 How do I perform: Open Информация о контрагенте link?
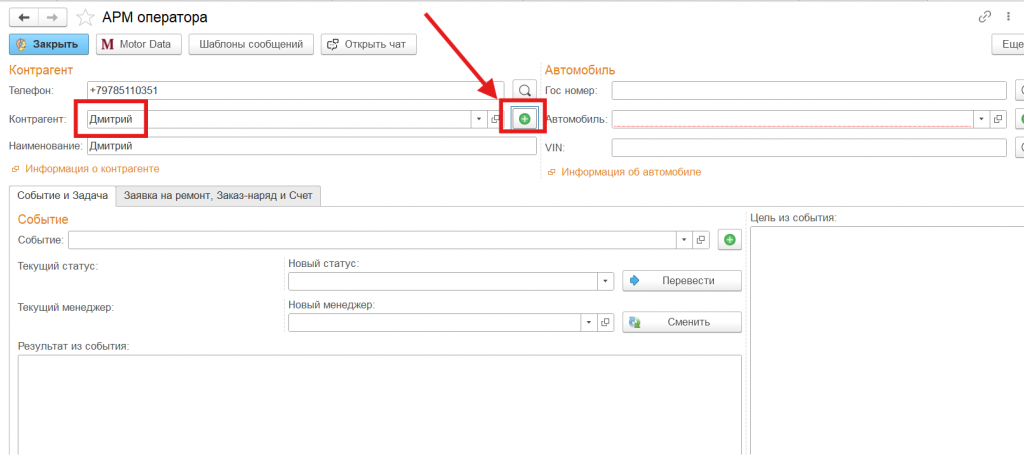pyautogui.click(x=91, y=169)
